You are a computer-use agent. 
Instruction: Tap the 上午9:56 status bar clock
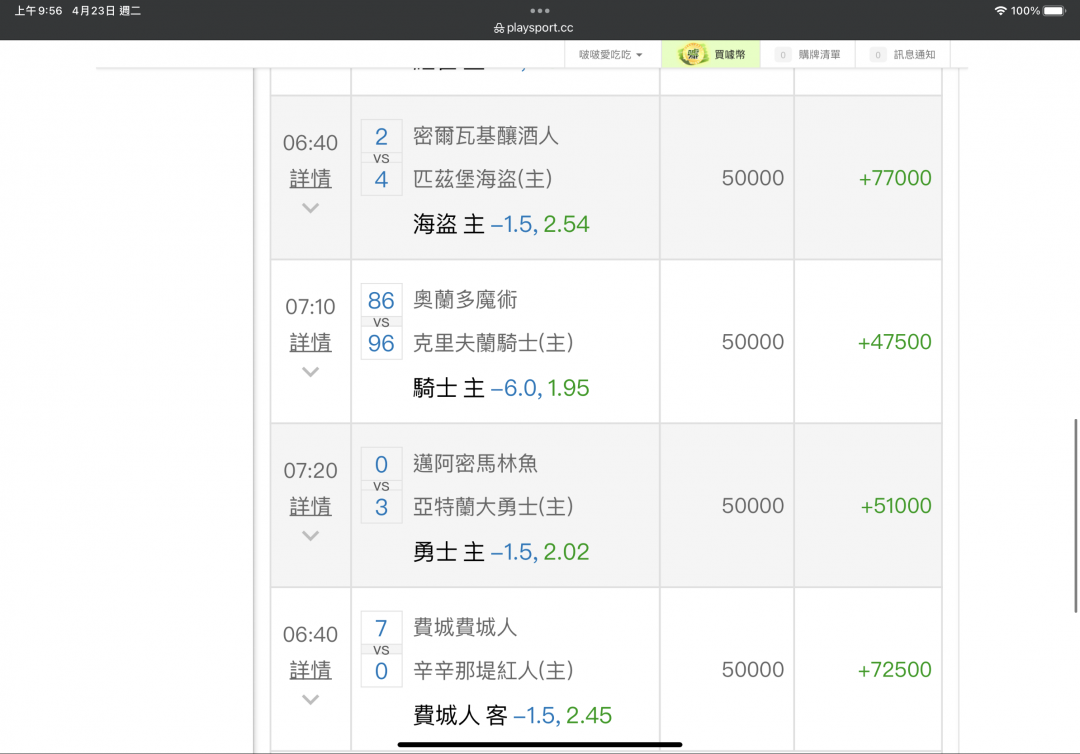tap(39, 11)
